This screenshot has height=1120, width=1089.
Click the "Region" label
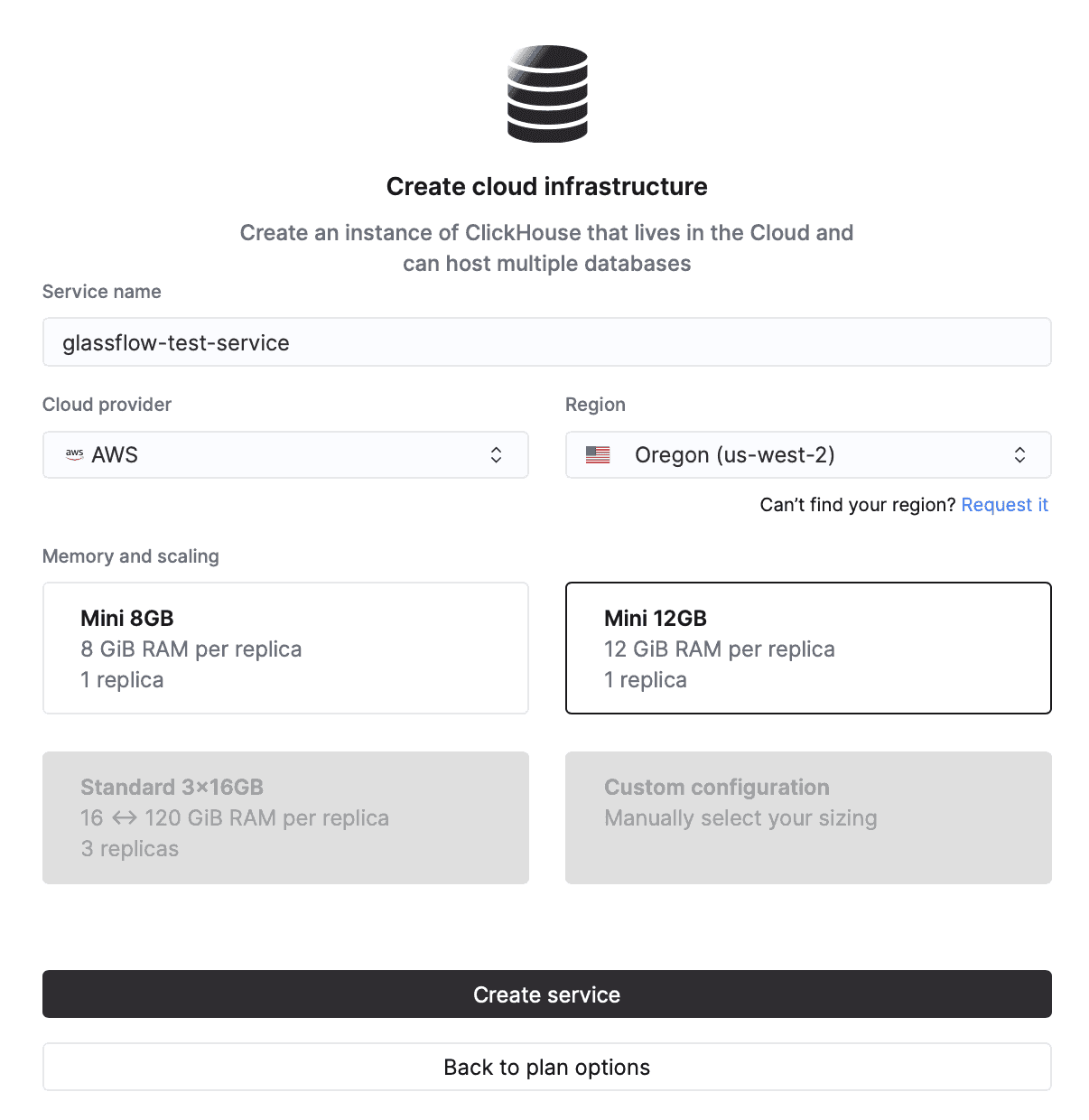(595, 405)
